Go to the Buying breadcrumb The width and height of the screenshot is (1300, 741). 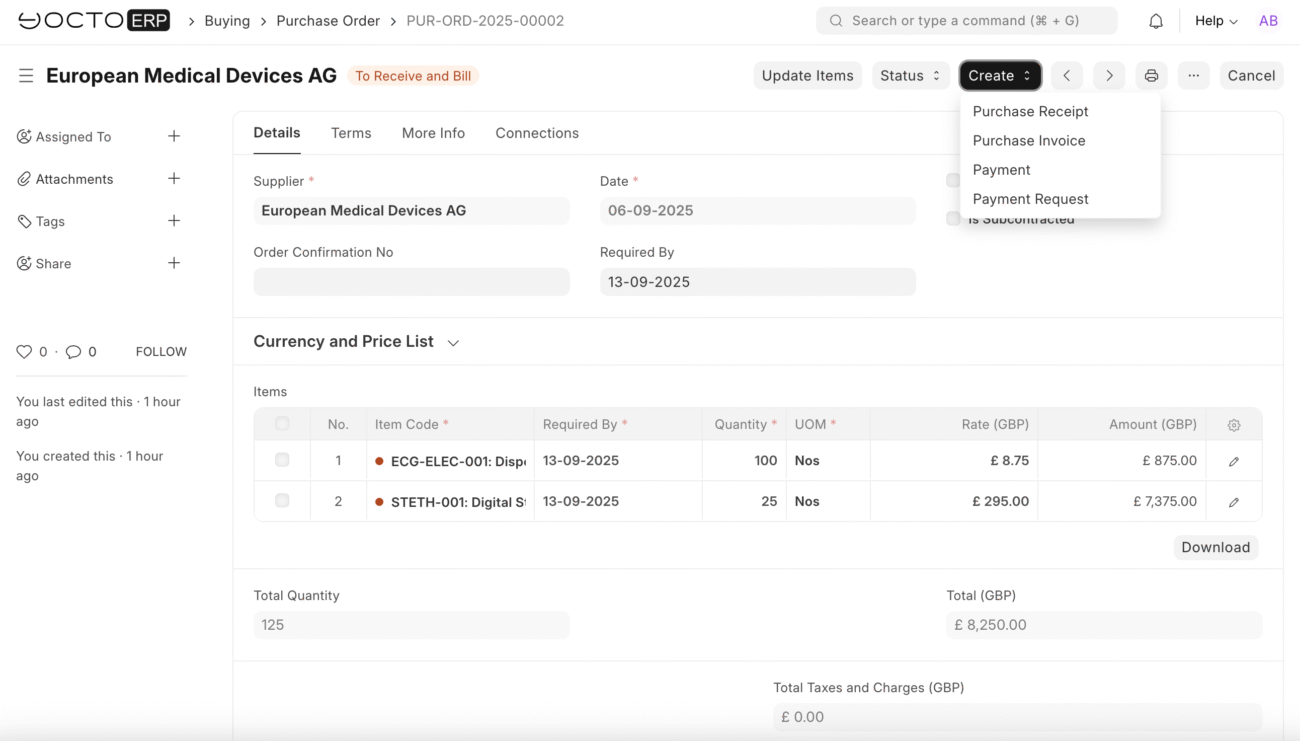(227, 21)
